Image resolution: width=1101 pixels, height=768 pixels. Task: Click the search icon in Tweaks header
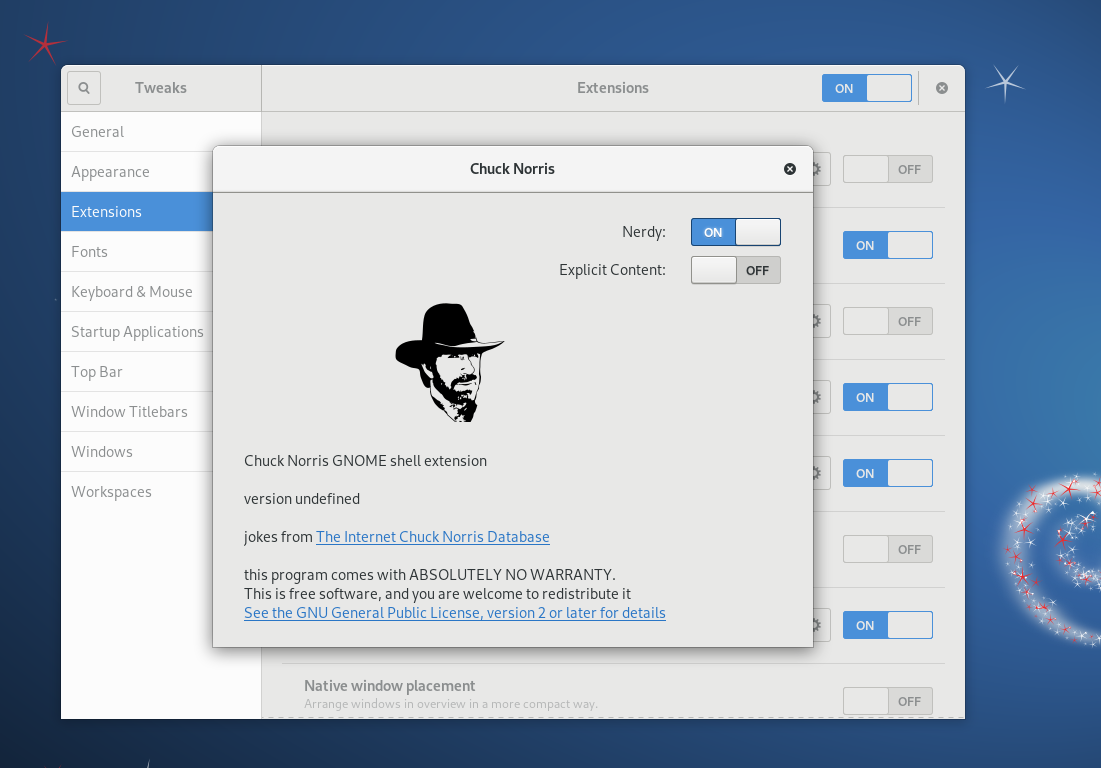pyautogui.click(x=84, y=88)
